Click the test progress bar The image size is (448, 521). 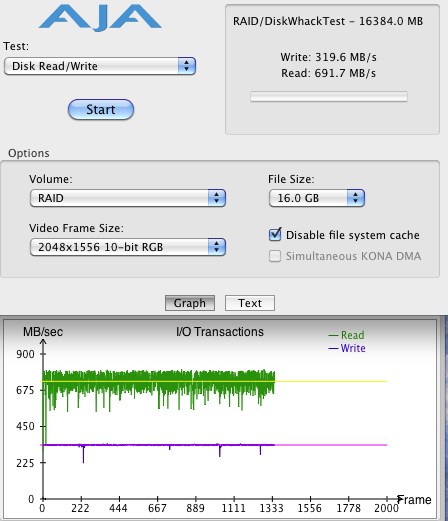pyautogui.click(x=329, y=97)
